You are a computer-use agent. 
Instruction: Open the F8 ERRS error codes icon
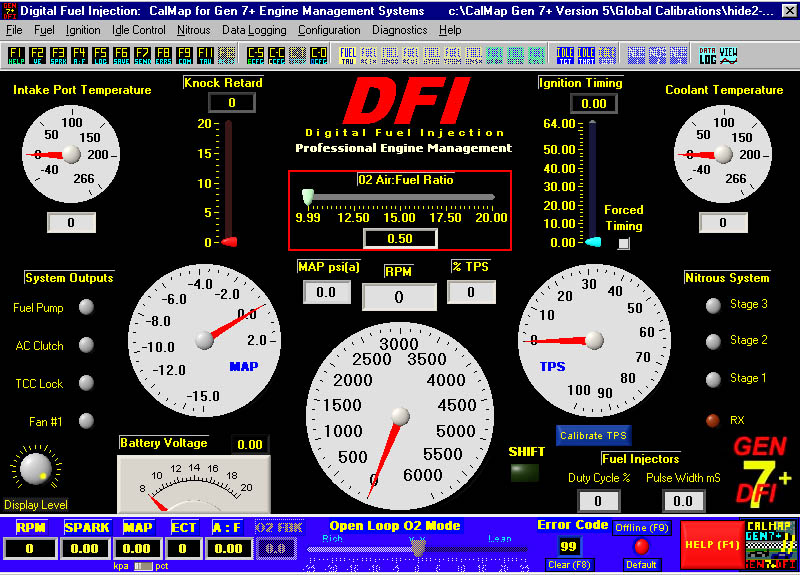(163, 55)
